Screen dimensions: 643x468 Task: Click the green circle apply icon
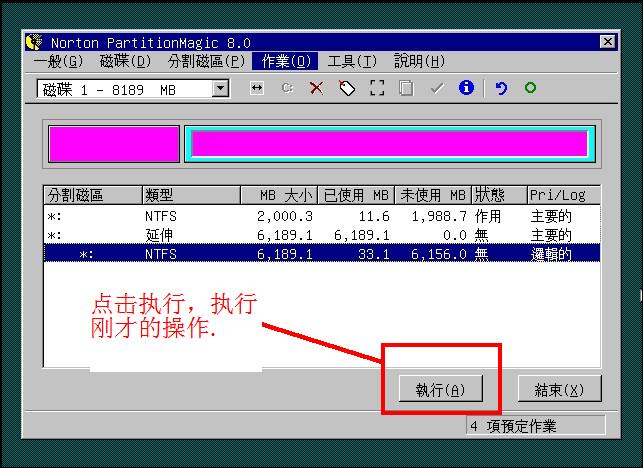pos(530,88)
